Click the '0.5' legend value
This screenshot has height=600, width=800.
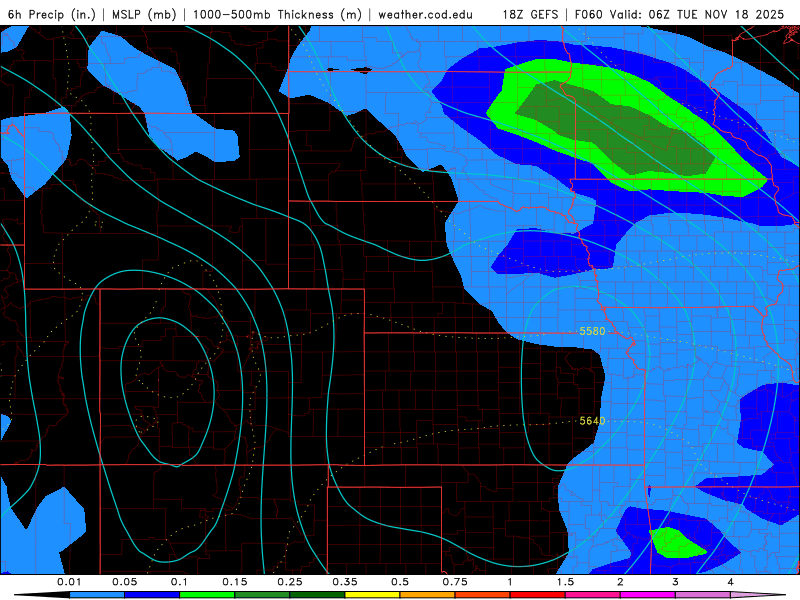(x=400, y=582)
